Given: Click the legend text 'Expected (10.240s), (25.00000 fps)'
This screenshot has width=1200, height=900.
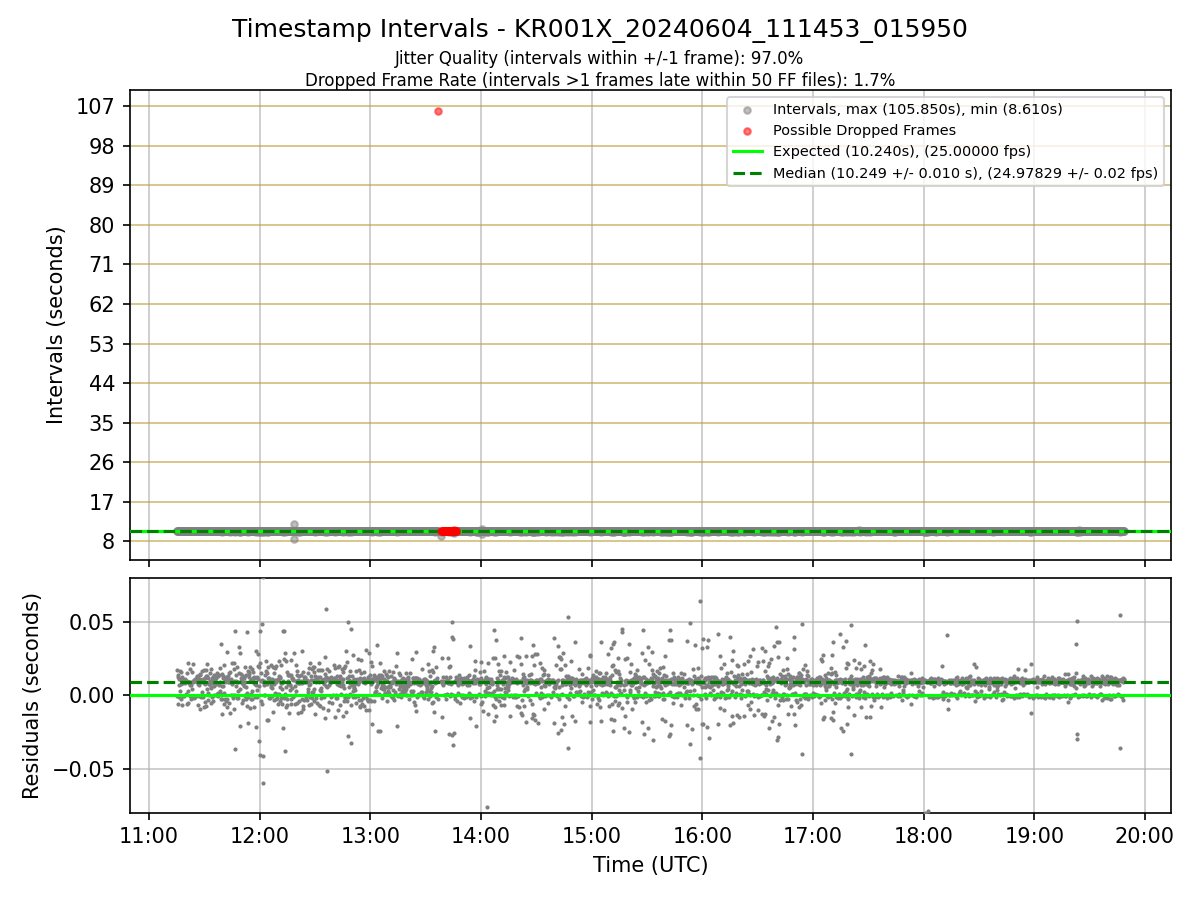Looking at the screenshot, I should (x=902, y=152).
